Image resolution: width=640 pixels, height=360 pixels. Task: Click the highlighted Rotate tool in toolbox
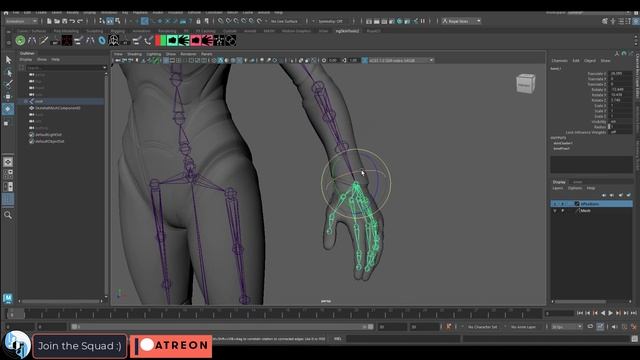click(x=8, y=109)
